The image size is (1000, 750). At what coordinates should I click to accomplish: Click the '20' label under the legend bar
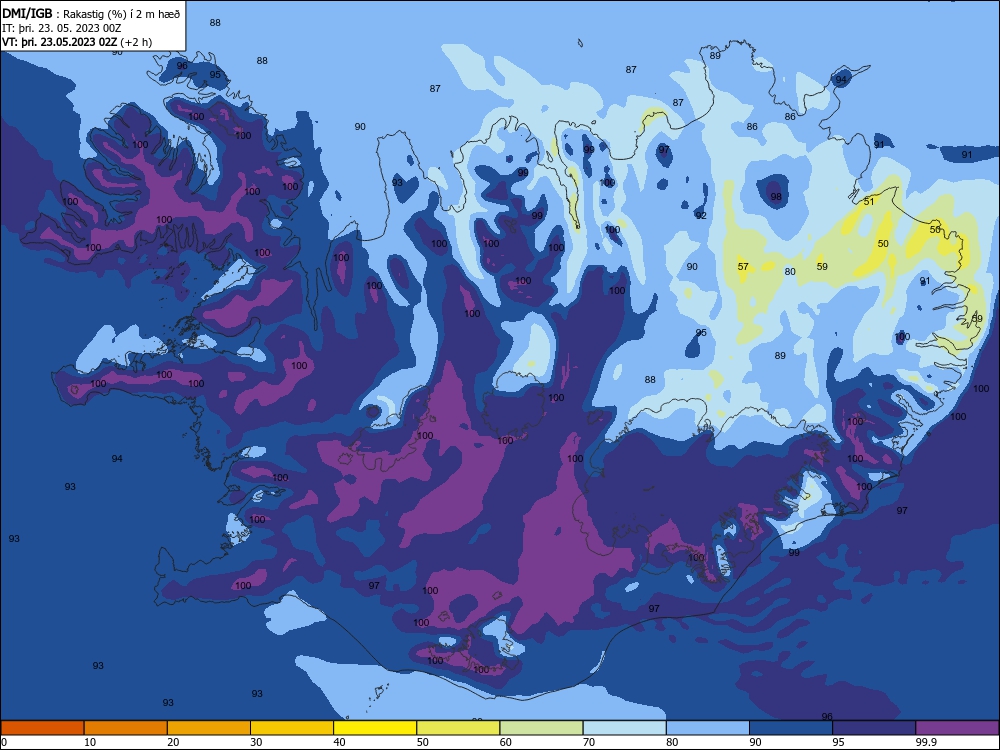173,742
